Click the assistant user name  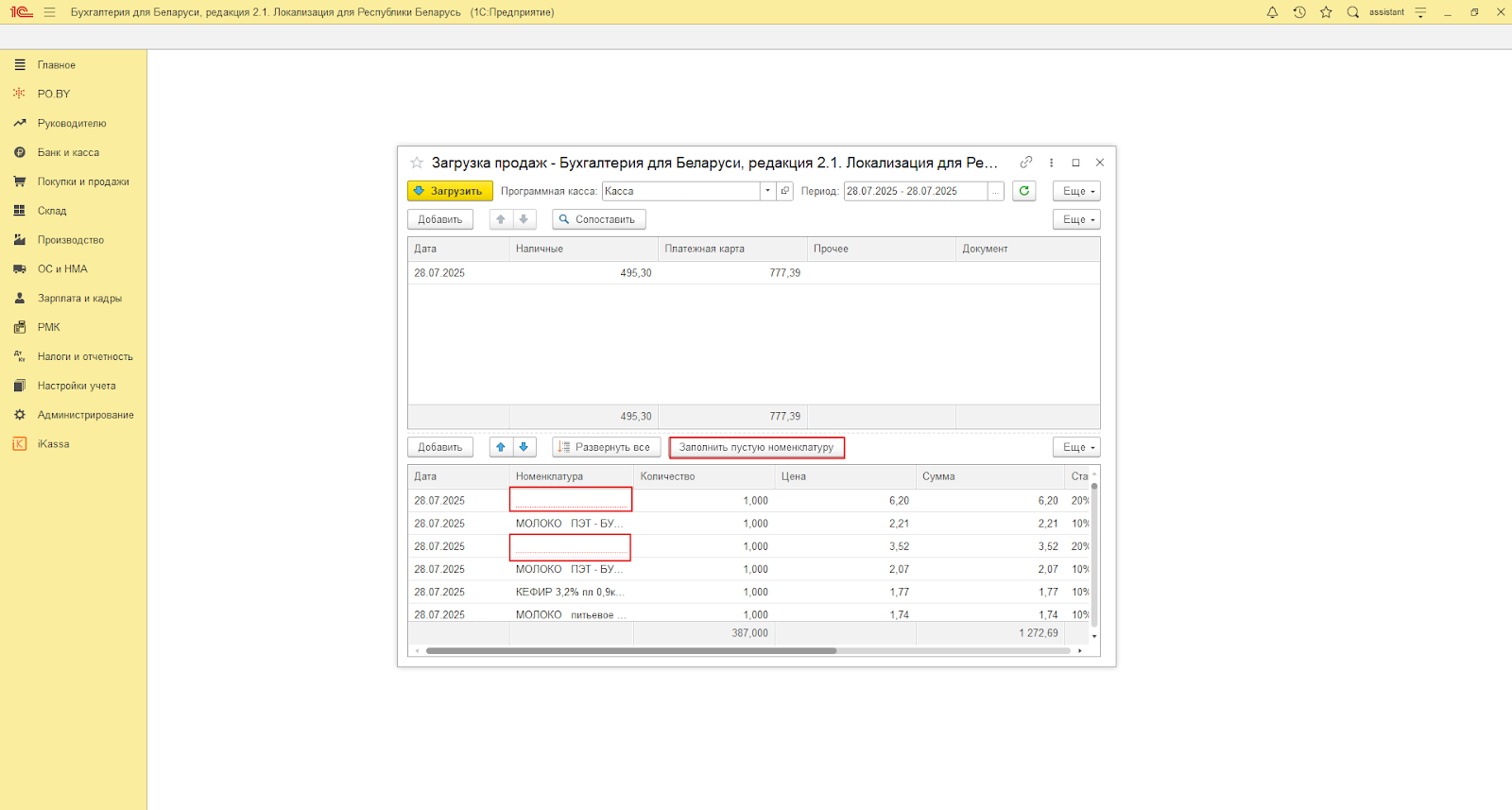pyautogui.click(x=1386, y=12)
